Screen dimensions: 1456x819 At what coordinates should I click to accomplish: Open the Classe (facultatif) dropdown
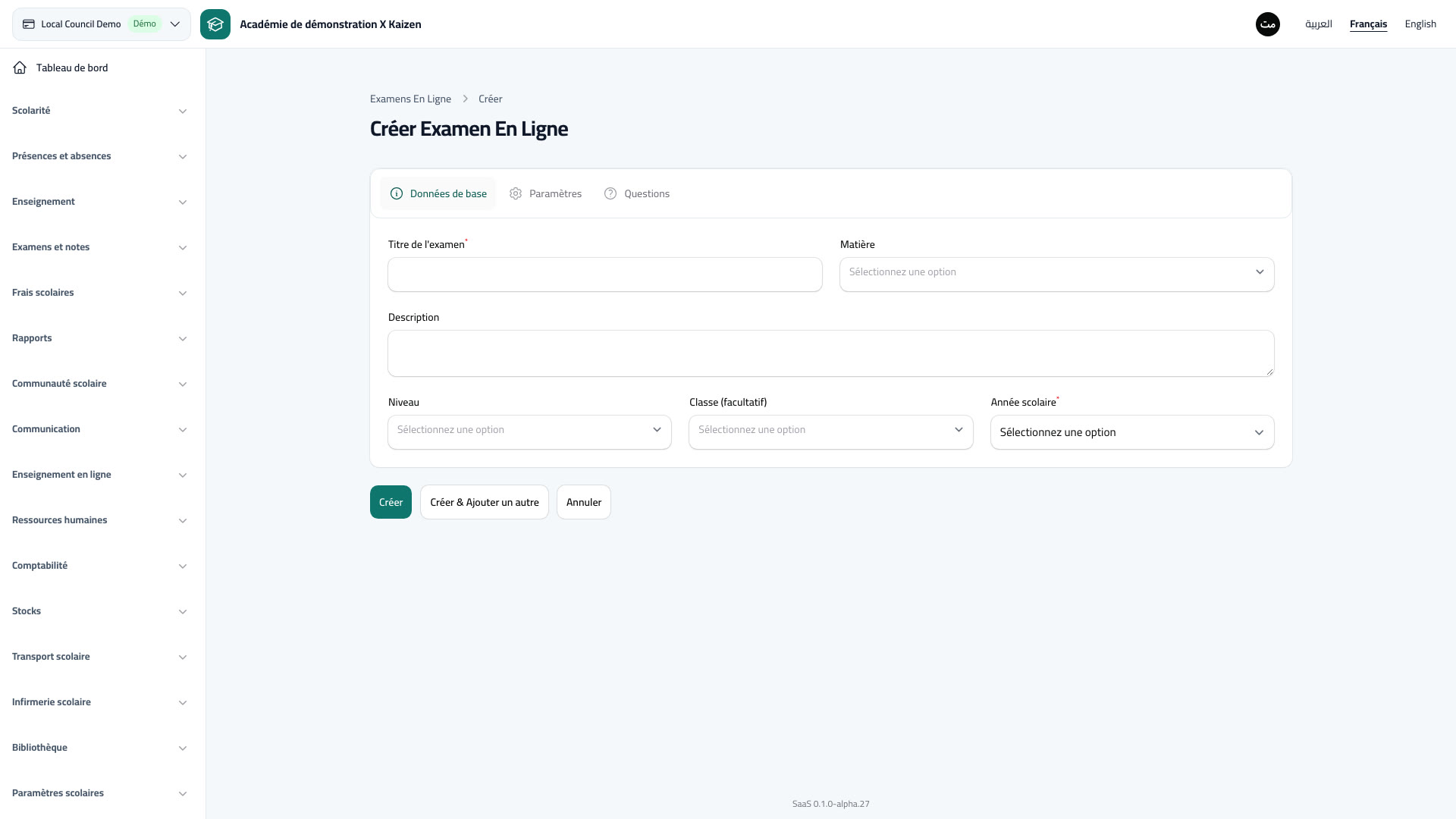click(830, 431)
